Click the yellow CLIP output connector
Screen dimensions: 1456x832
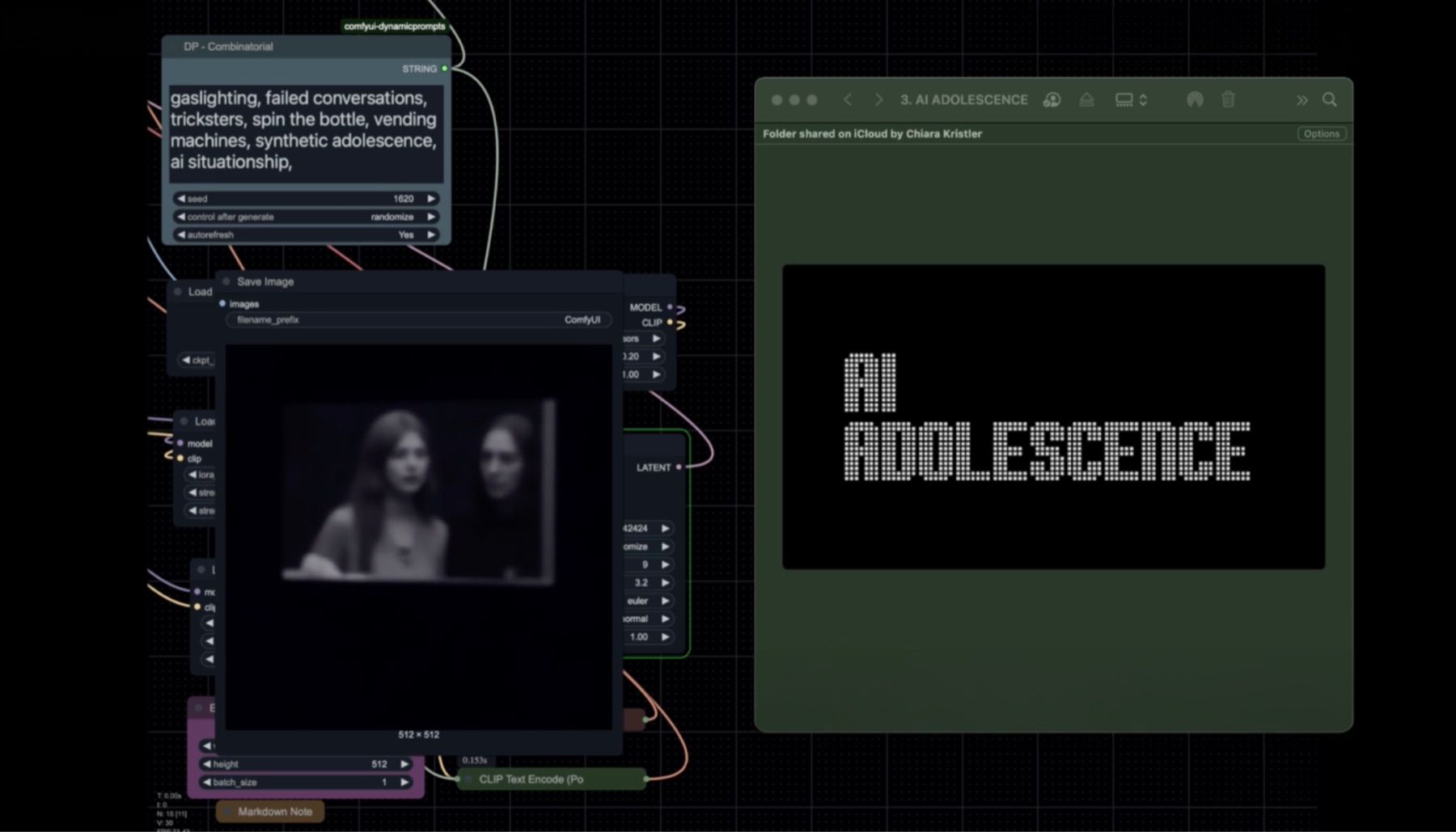click(671, 323)
